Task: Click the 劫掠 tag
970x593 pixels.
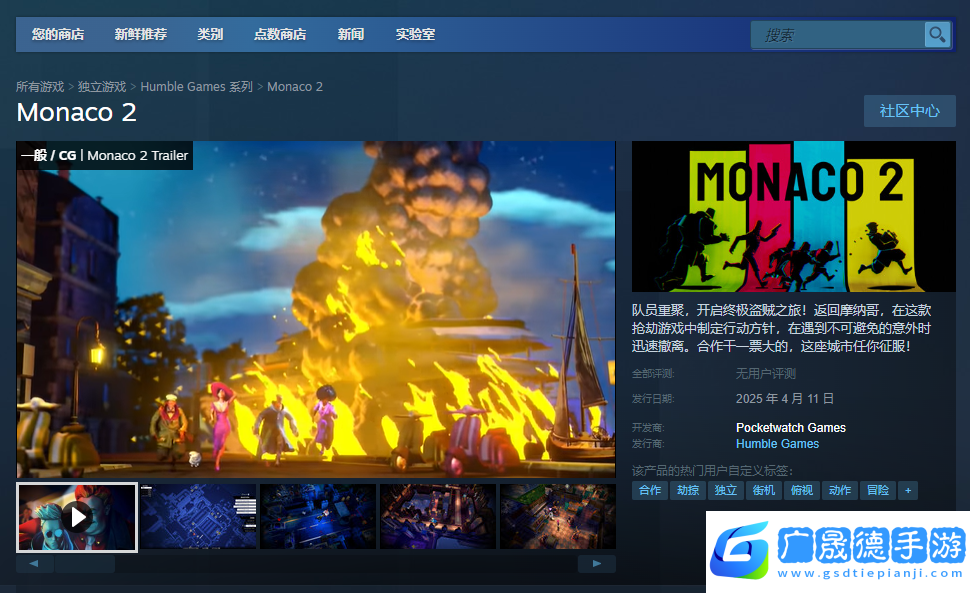Action: click(688, 490)
